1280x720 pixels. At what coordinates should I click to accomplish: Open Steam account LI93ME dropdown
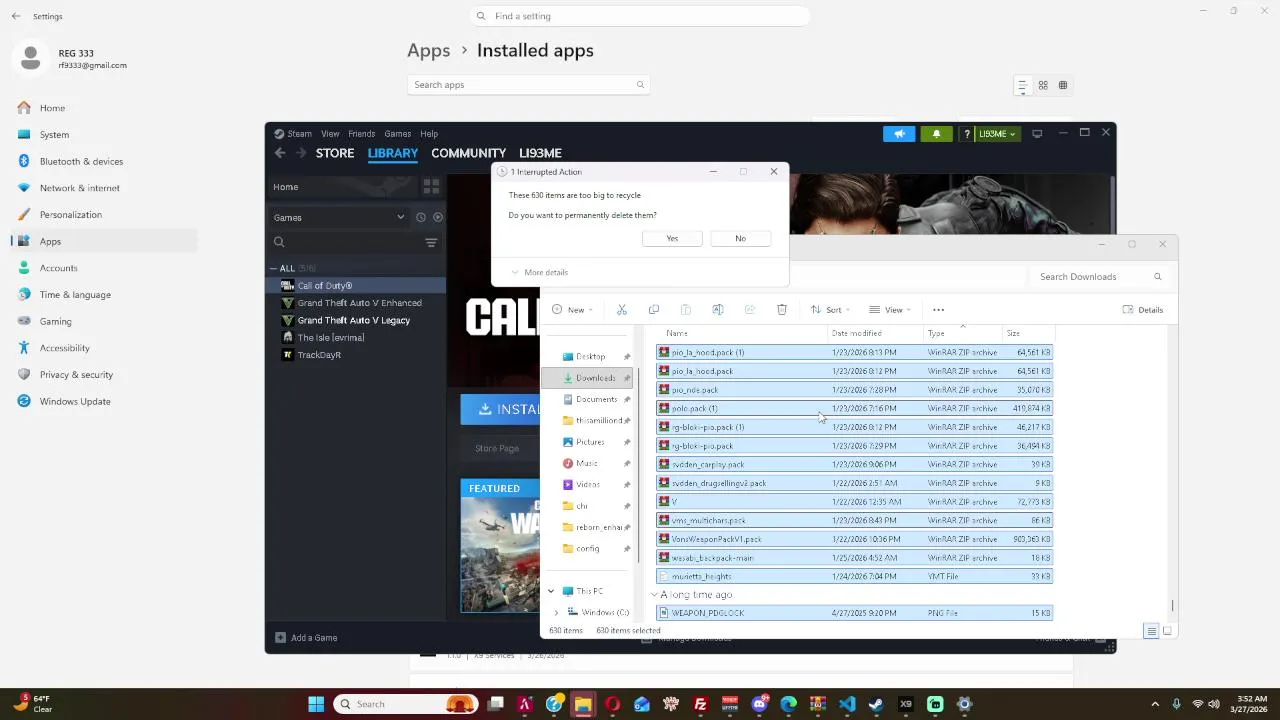pos(996,134)
